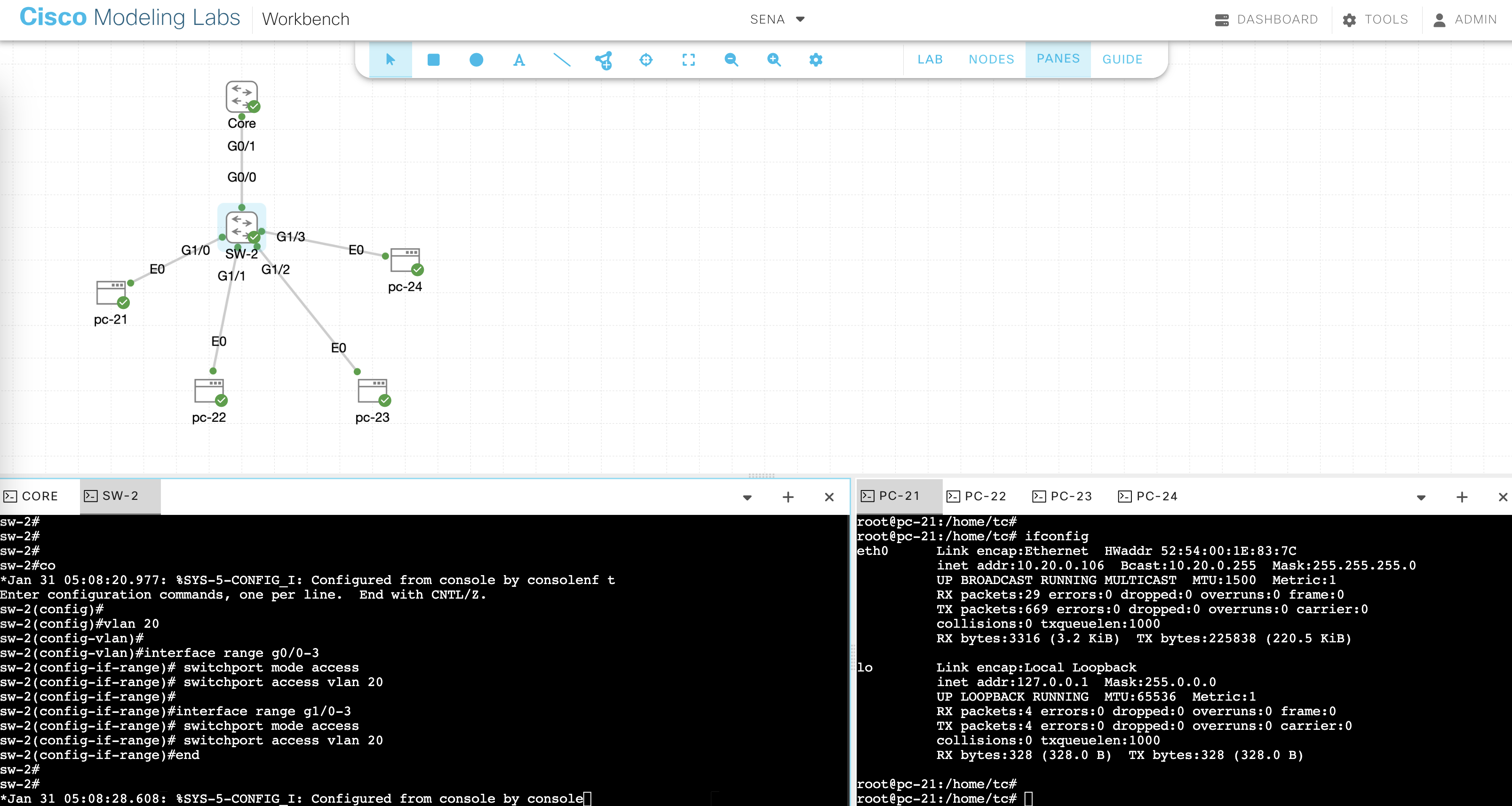The image size is (1512, 806).
Task: Zoom out of the canvas
Action: pyautogui.click(x=731, y=59)
